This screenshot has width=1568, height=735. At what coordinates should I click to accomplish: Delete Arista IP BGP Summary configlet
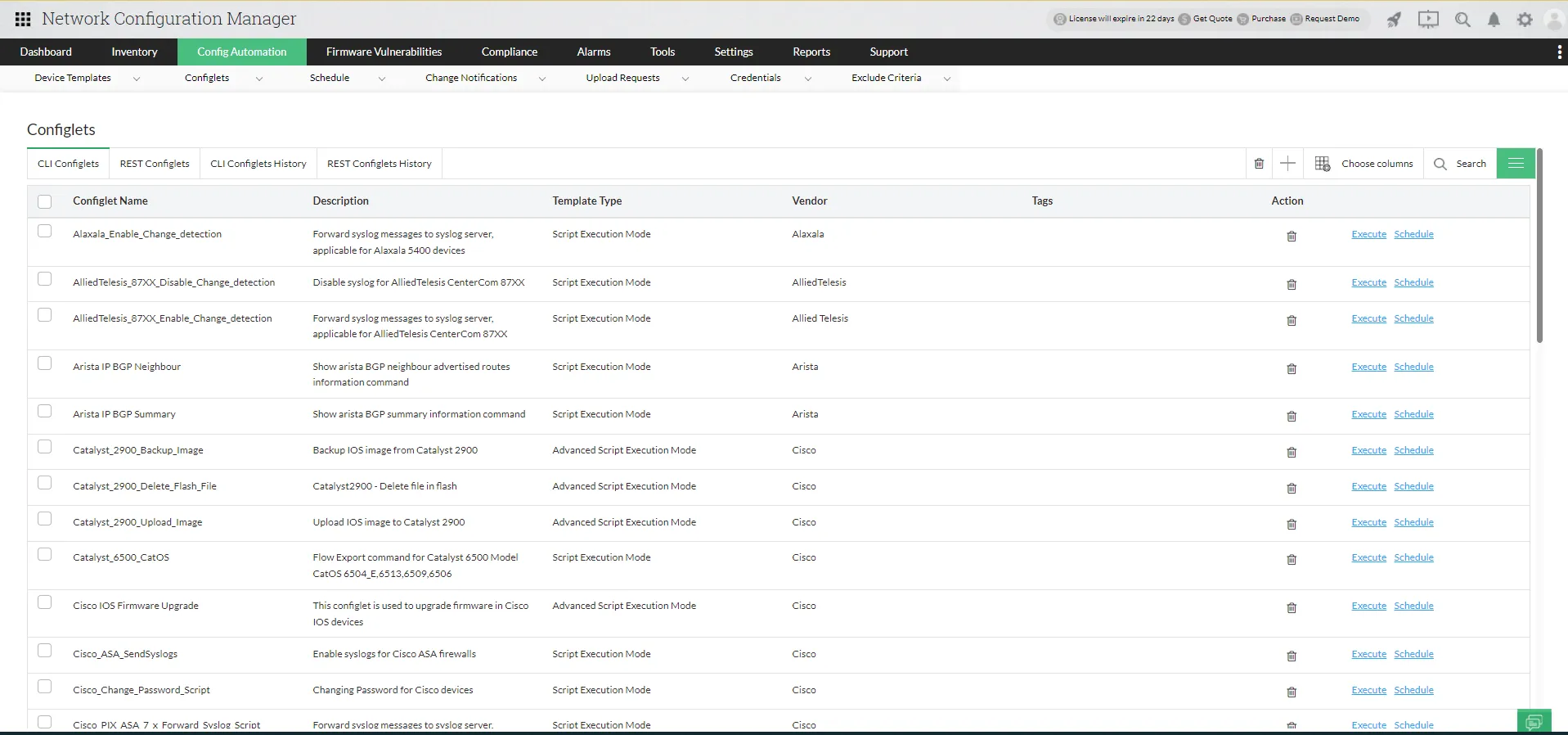(x=1292, y=417)
